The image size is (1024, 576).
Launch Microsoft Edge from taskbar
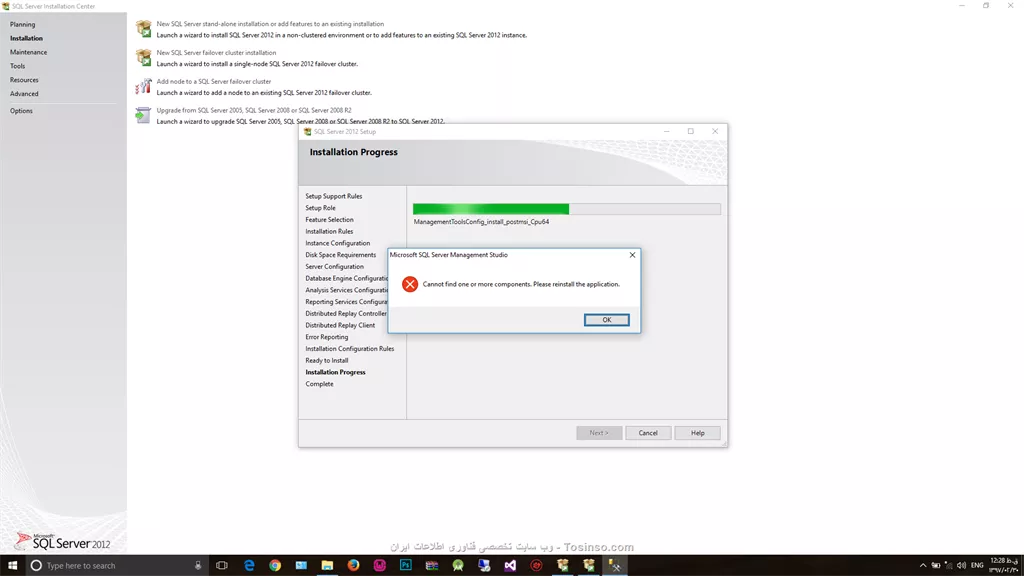pyautogui.click(x=249, y=566)
